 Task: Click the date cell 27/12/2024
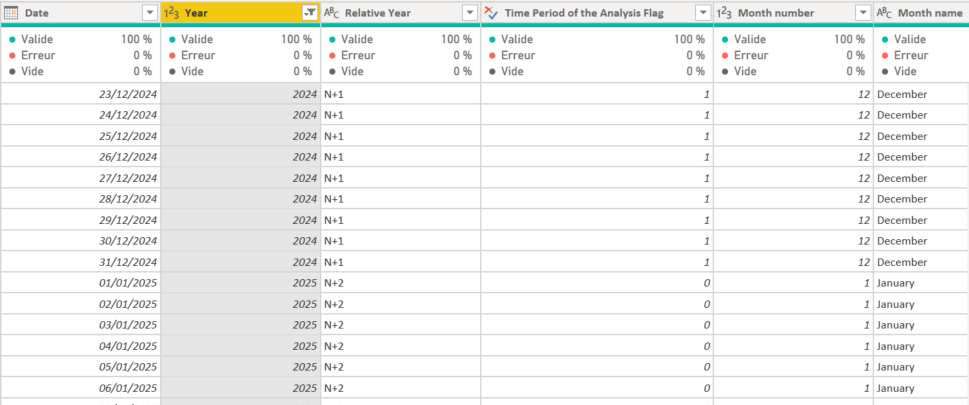click(x=80, y=178)
